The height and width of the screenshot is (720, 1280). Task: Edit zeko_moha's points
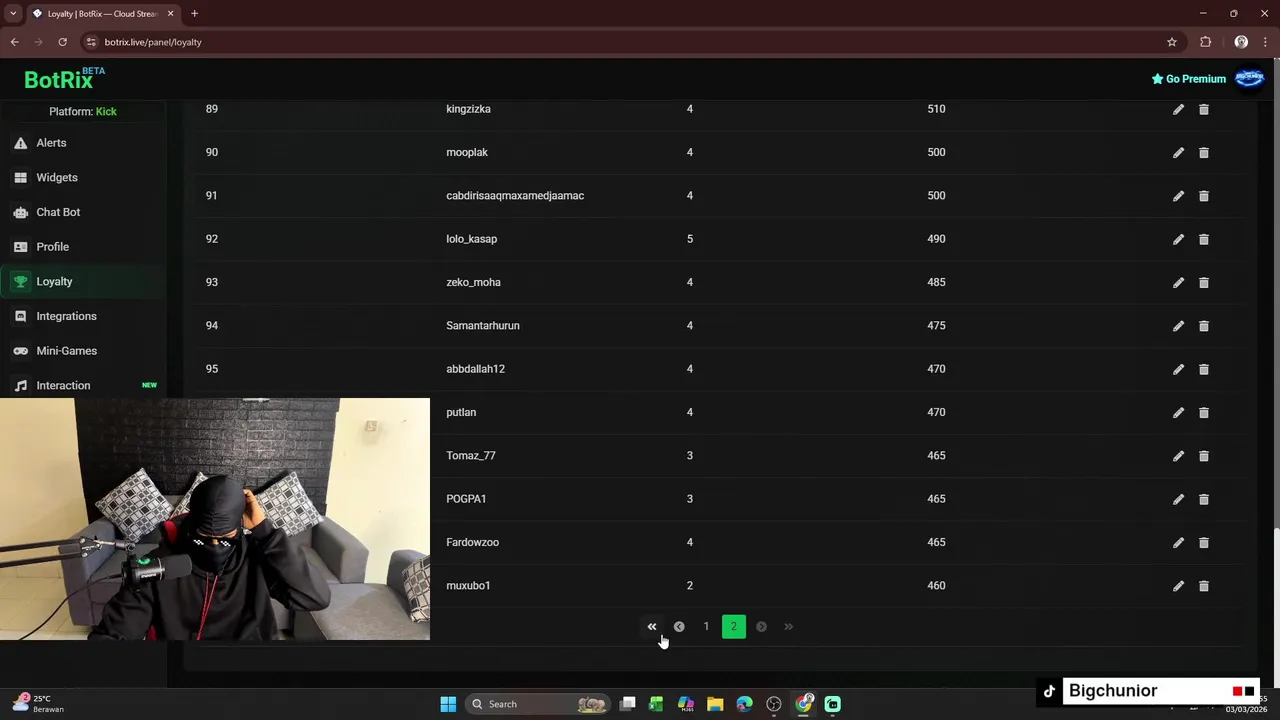(1178, 282)
